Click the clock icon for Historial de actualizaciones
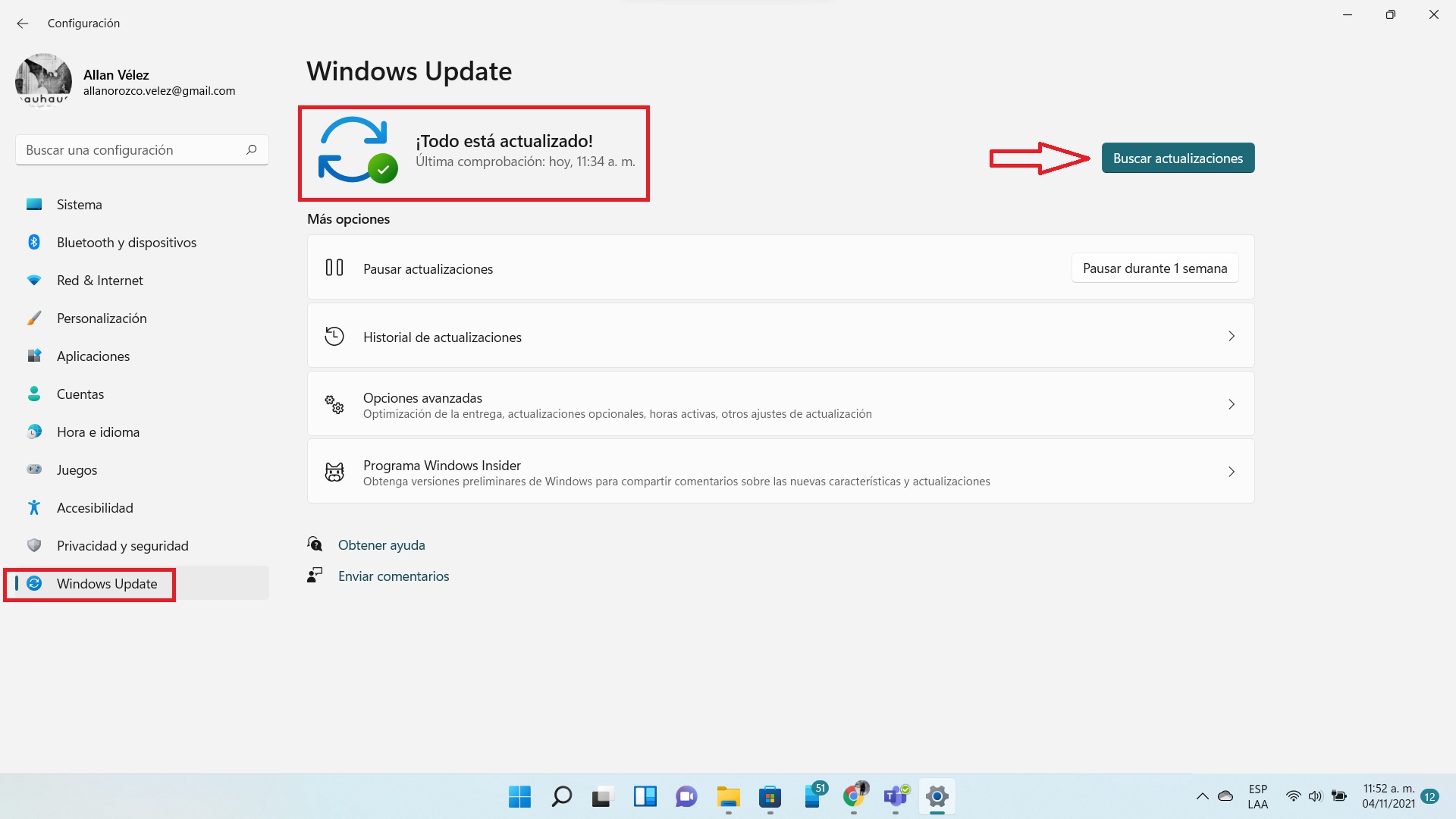Screen dimensions: 1456x819 point(334,336)
